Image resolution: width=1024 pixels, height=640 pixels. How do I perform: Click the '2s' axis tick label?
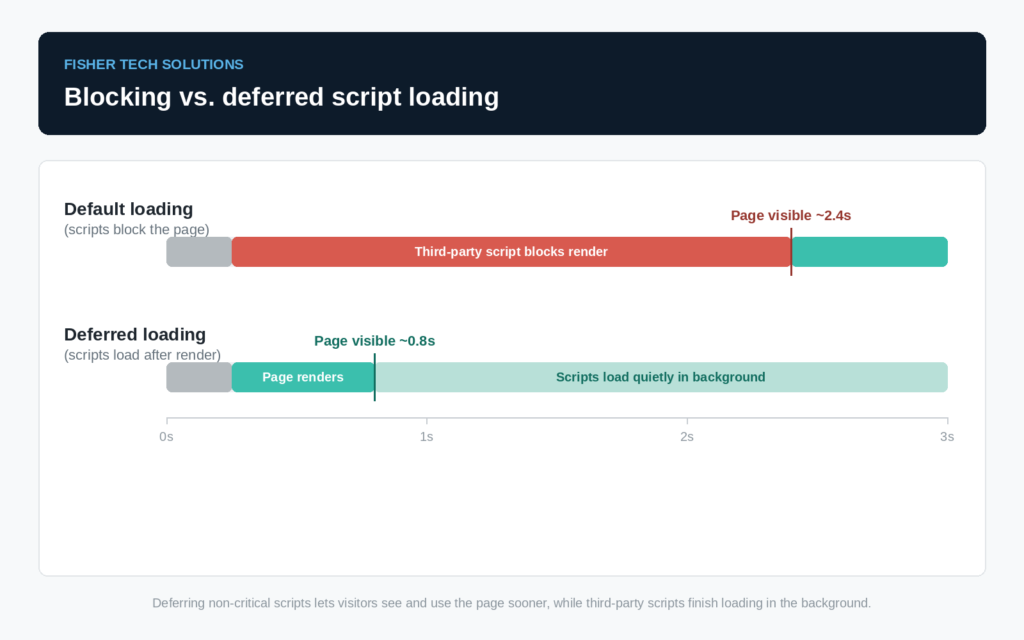click(687, 437)
